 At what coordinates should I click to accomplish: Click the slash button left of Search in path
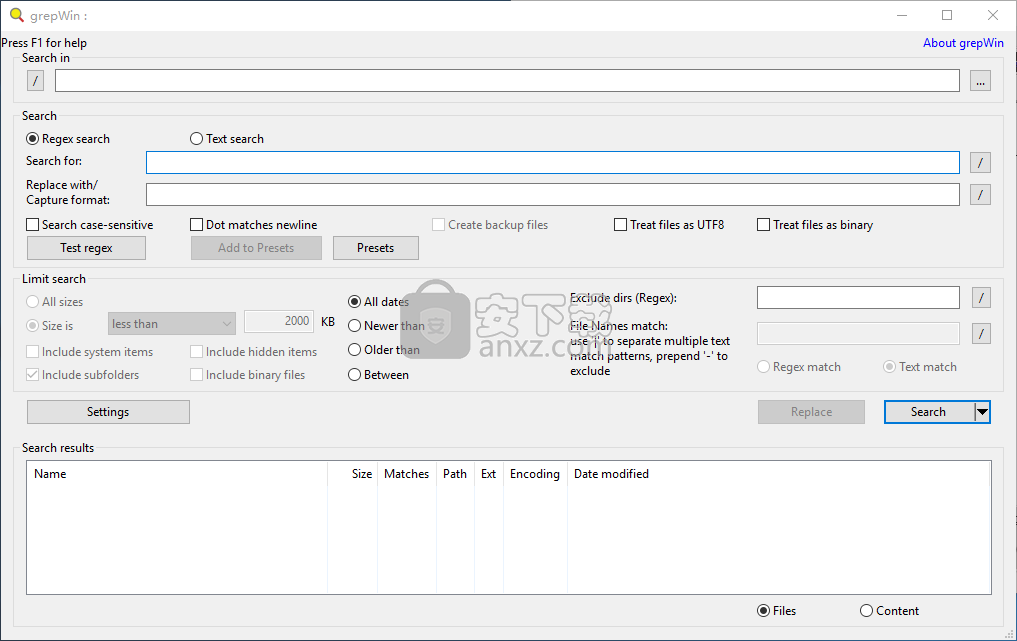[35, 81]
